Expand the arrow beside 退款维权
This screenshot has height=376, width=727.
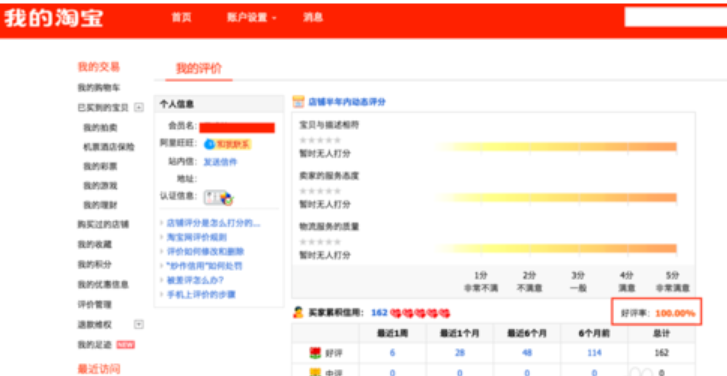click(139, 325)
